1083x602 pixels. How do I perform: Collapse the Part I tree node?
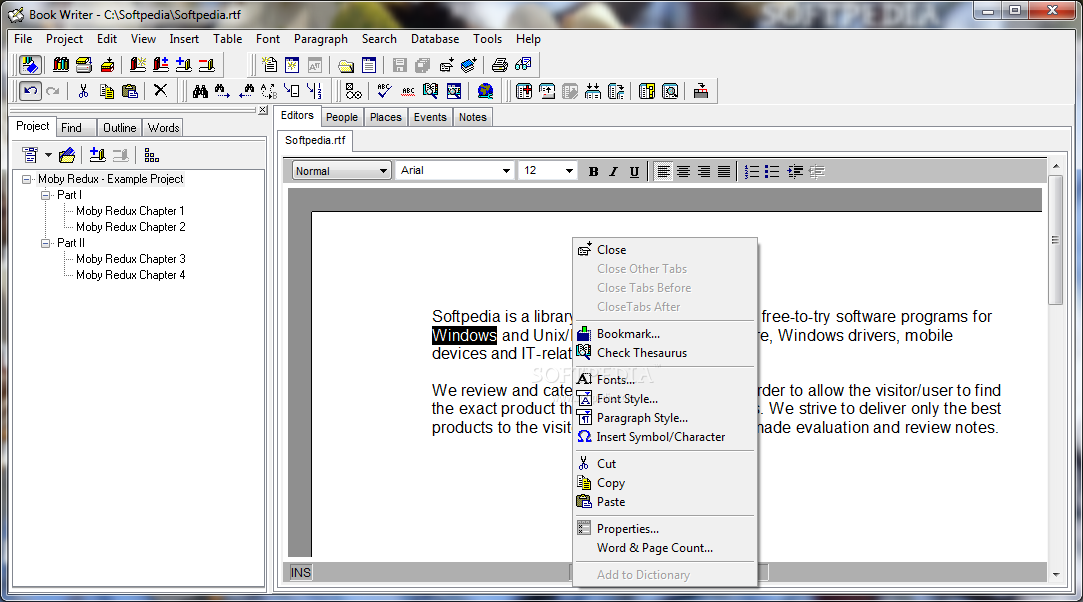(46, 195)
